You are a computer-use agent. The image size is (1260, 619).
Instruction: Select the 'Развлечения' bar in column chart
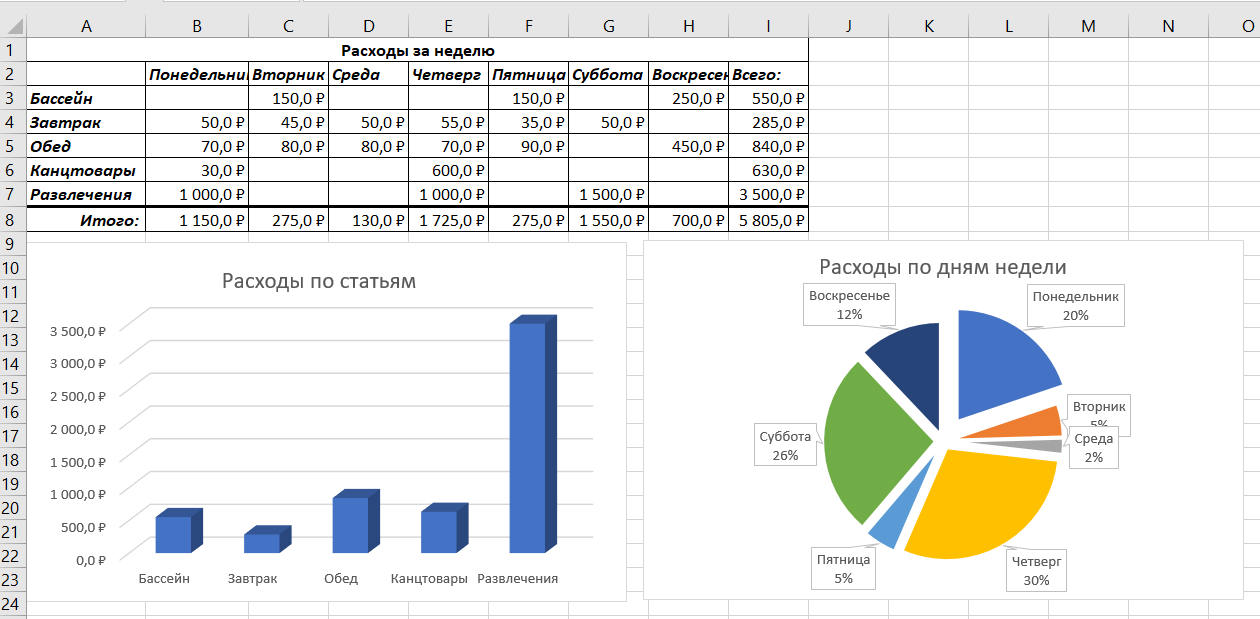[x=532, y=435]
